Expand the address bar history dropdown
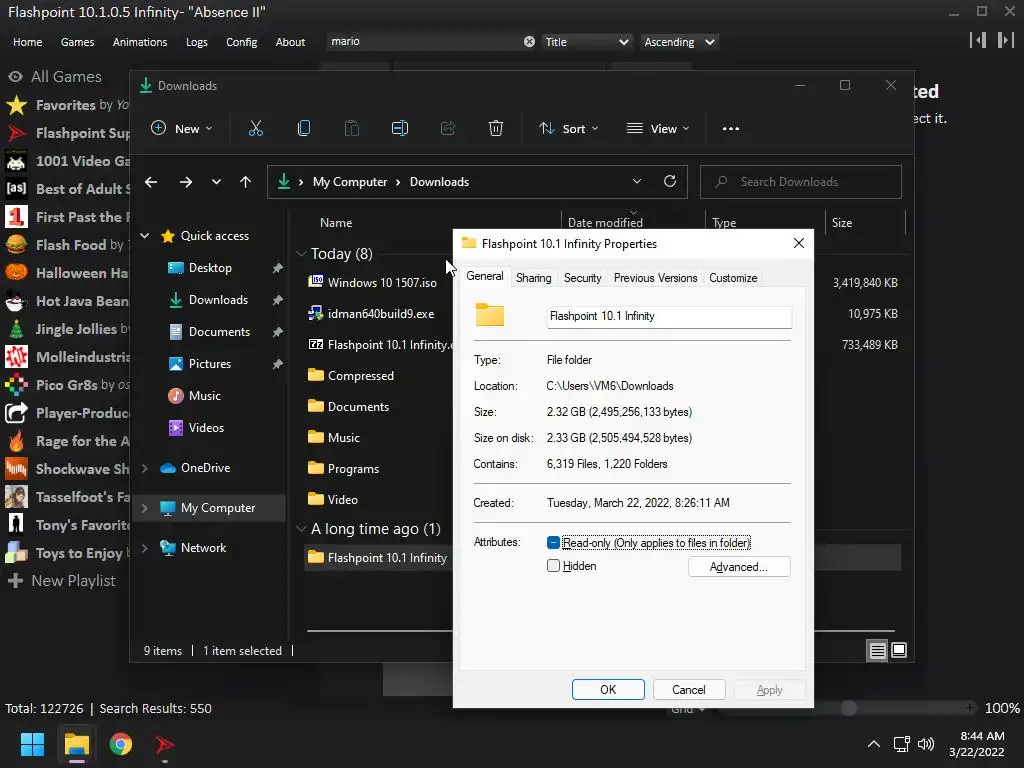The image size is (1024, 768). 637,182
